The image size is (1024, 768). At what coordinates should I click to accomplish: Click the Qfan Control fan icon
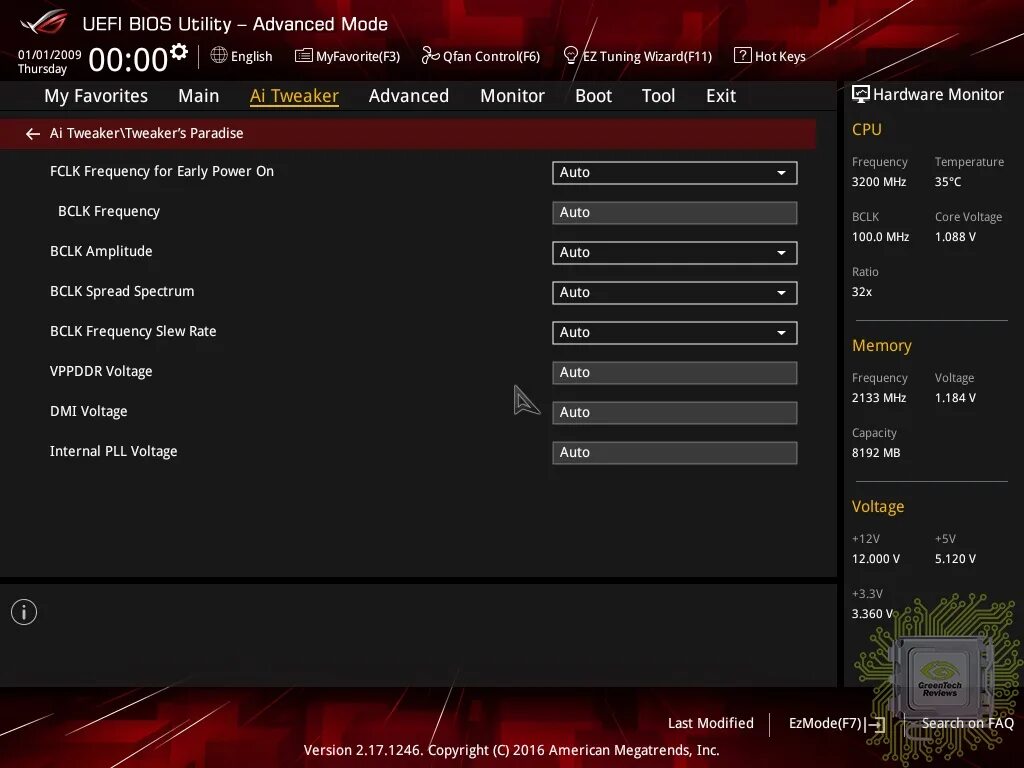430,56
